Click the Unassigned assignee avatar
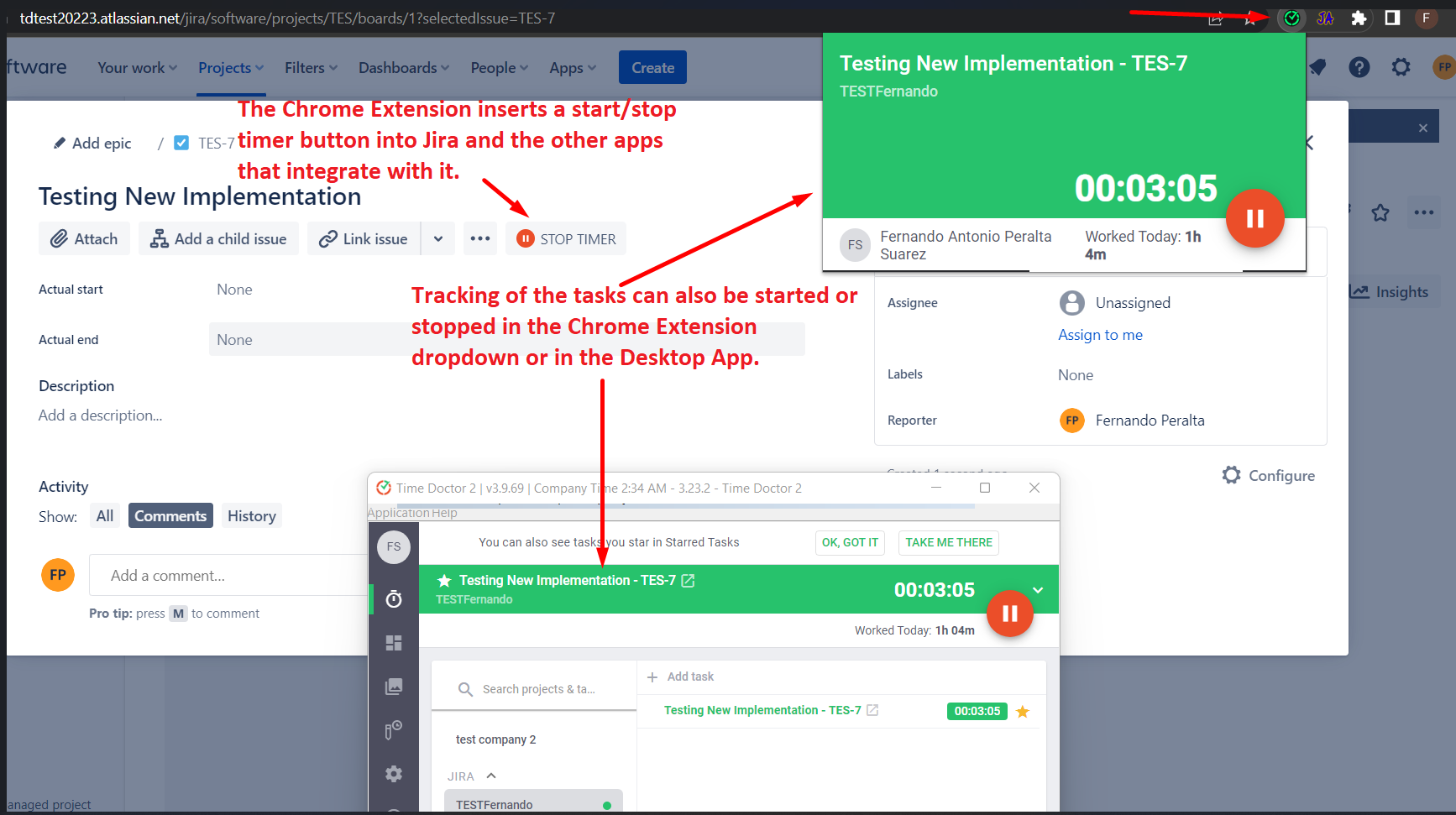 point(1071,303)
